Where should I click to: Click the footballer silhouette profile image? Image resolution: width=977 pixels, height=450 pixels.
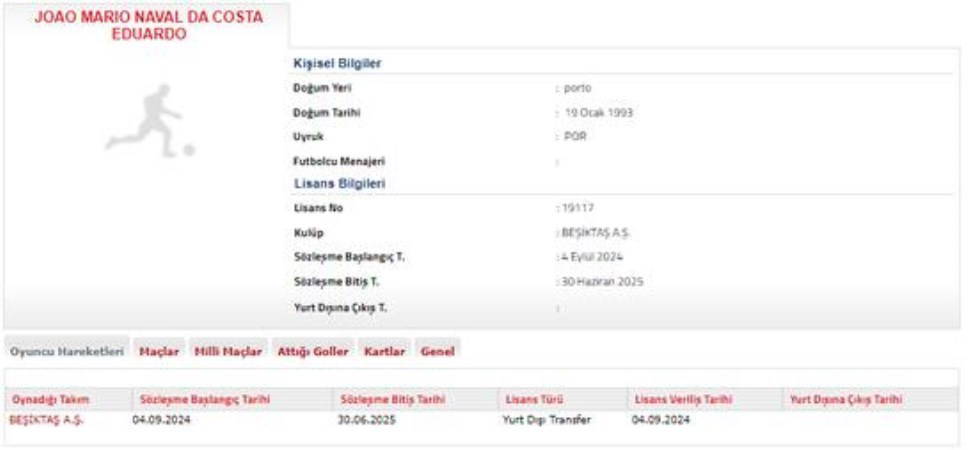click(x=149, y=122)
